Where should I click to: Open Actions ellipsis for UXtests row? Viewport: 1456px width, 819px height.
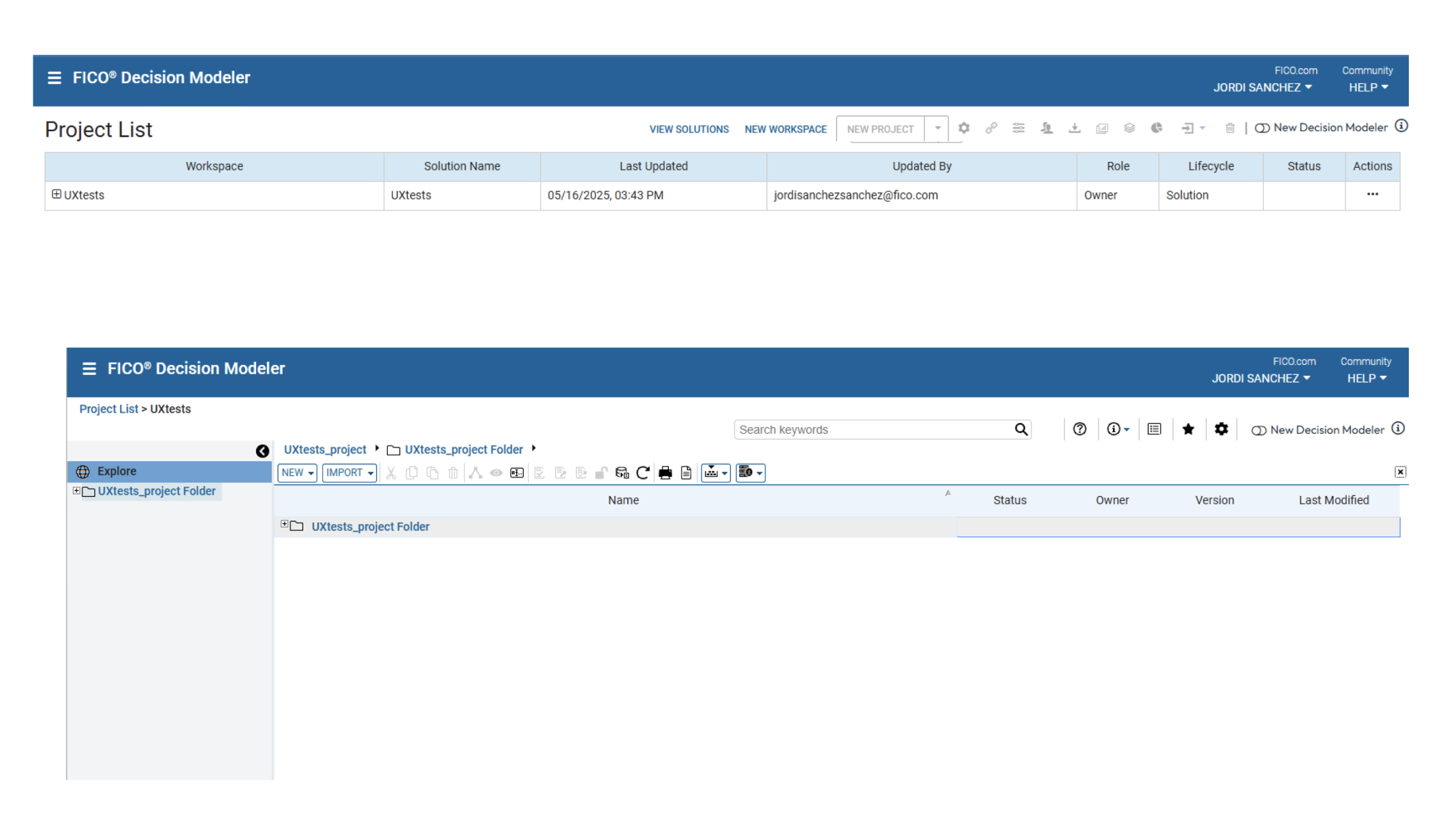pos(1372,195)
